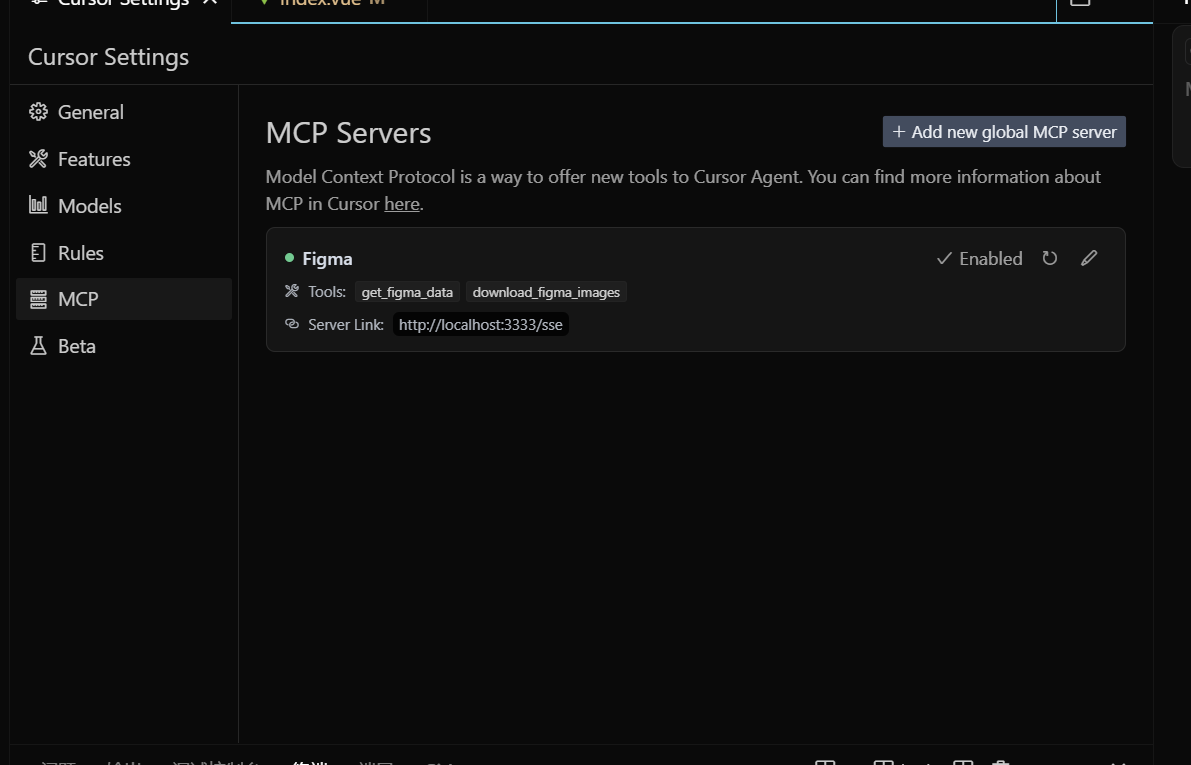1191x765 pixels.
Task: Click the MCP Servers heading
Action: (x=349, y=133)
